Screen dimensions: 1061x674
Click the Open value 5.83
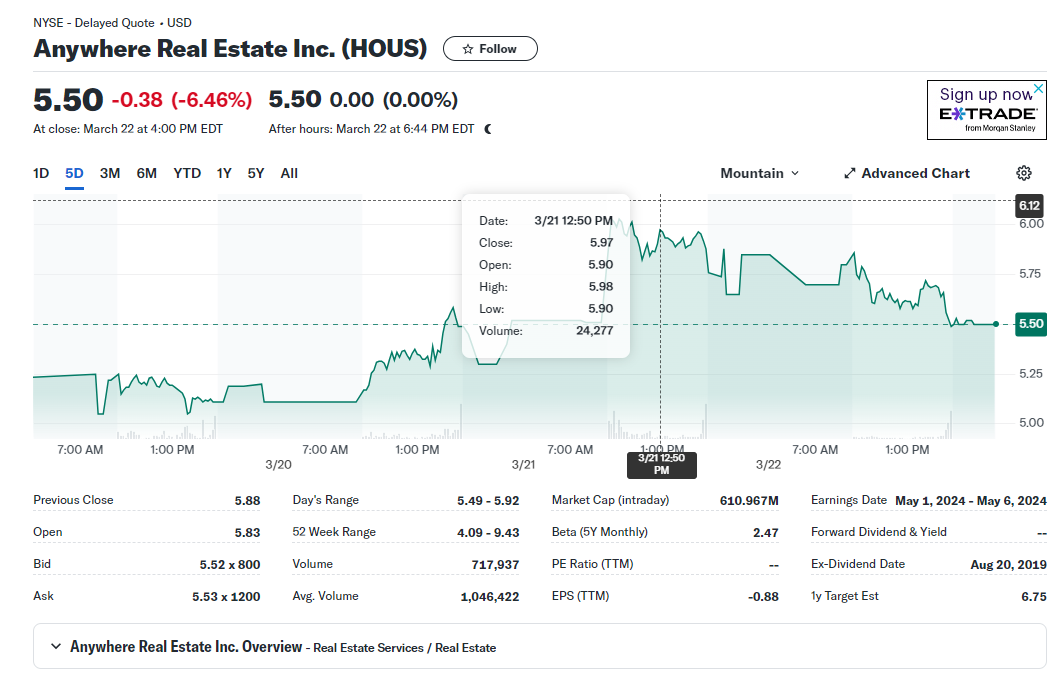pyautogui.click(x=247, y=533)
